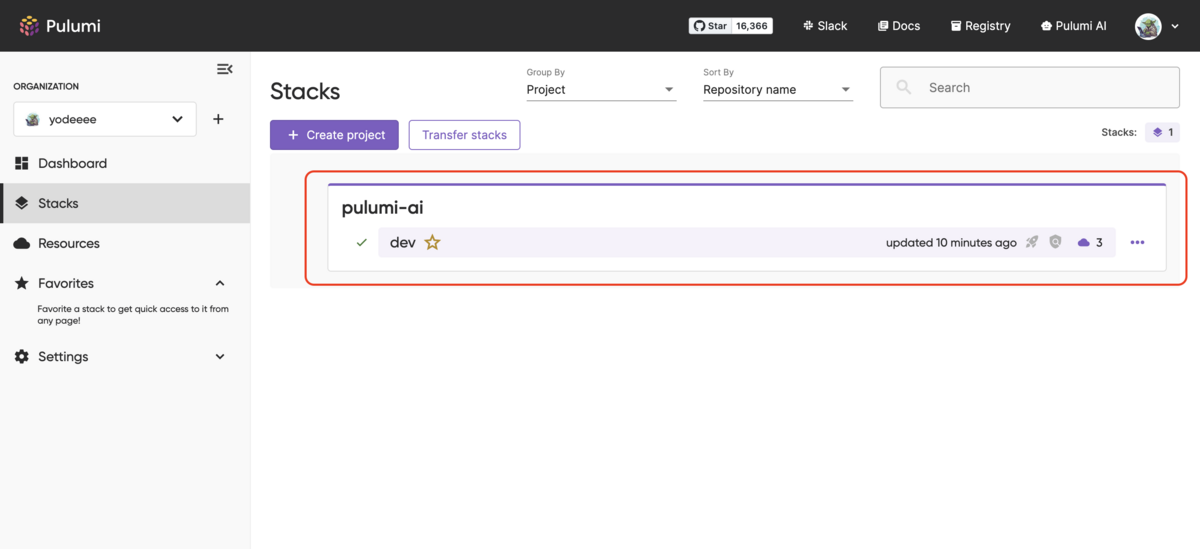Image resolution: width=1200 pixels, height=549 pixels.
Task: Open the dev stack more options menu
Action: pyautogui.click(x=1137, y=242)
